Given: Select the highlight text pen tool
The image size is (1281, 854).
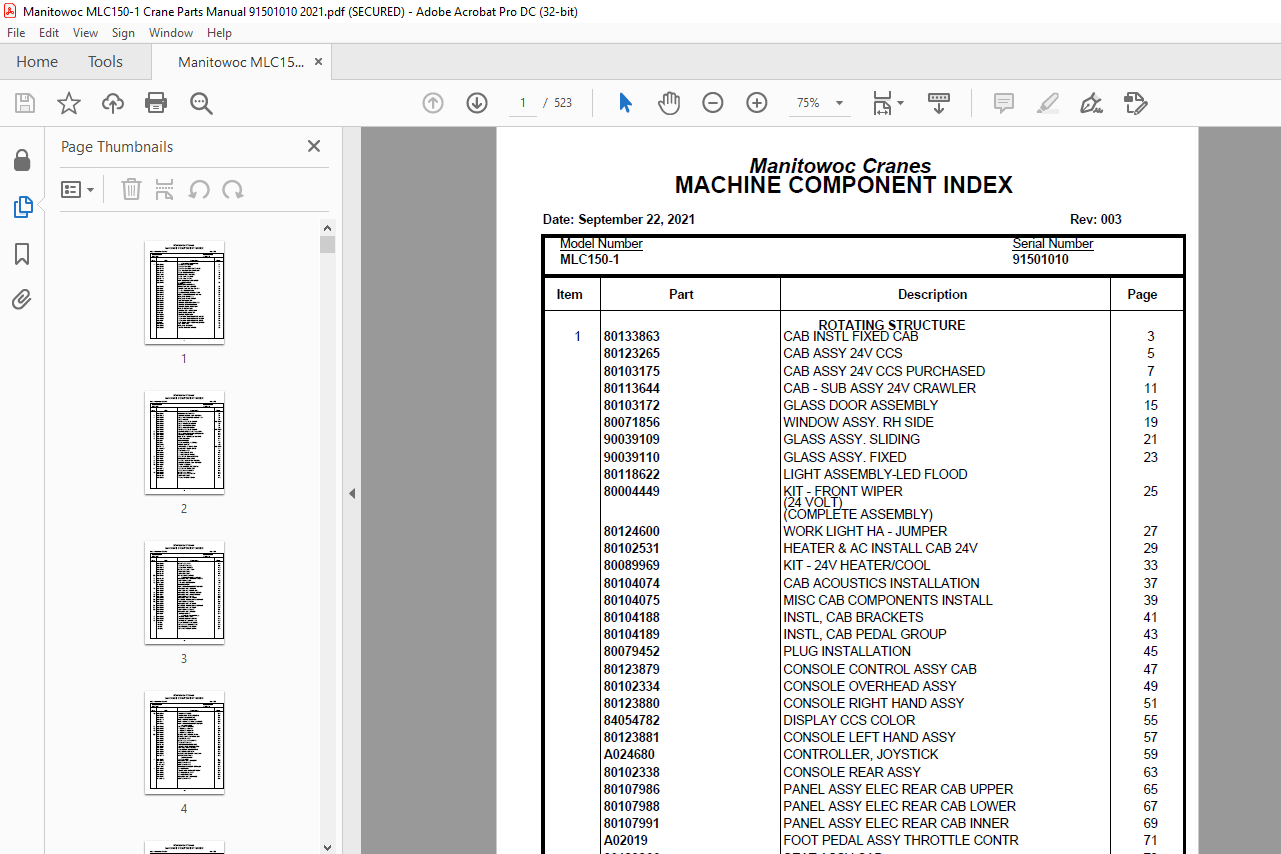Looking at the screenshot, I should click(x=1048, y=103).
